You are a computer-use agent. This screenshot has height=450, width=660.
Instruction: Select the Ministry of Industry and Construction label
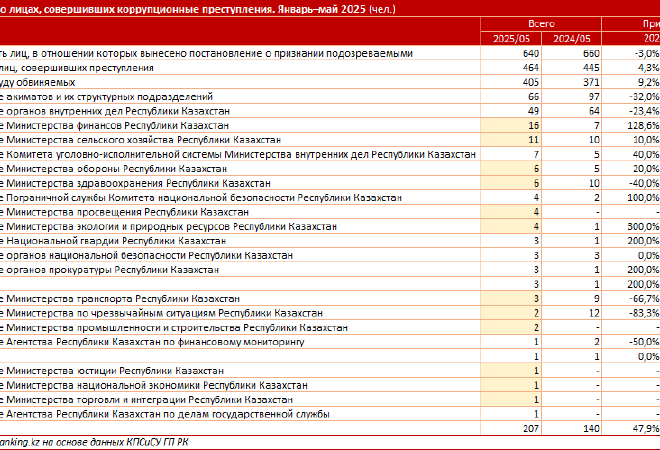pyautogui.click(x=174, y=328)
